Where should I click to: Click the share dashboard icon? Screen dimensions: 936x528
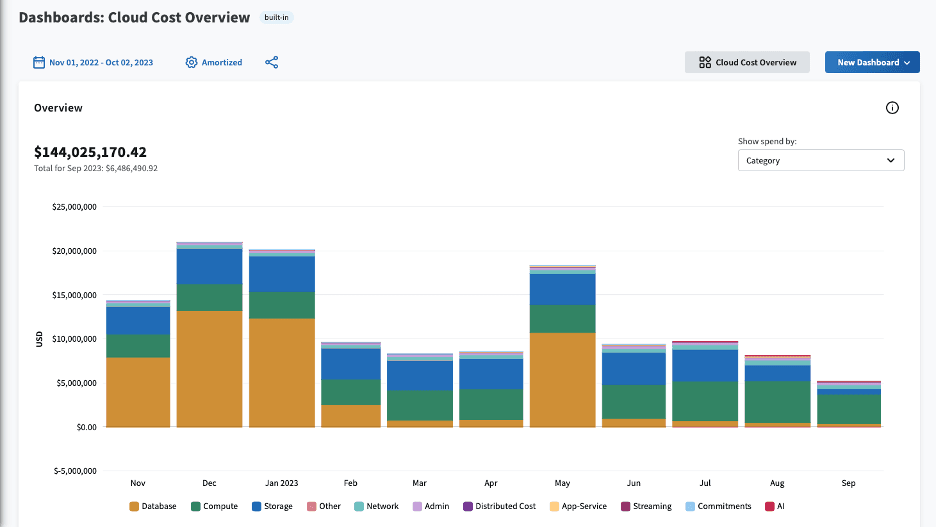[x=272, y=62]
